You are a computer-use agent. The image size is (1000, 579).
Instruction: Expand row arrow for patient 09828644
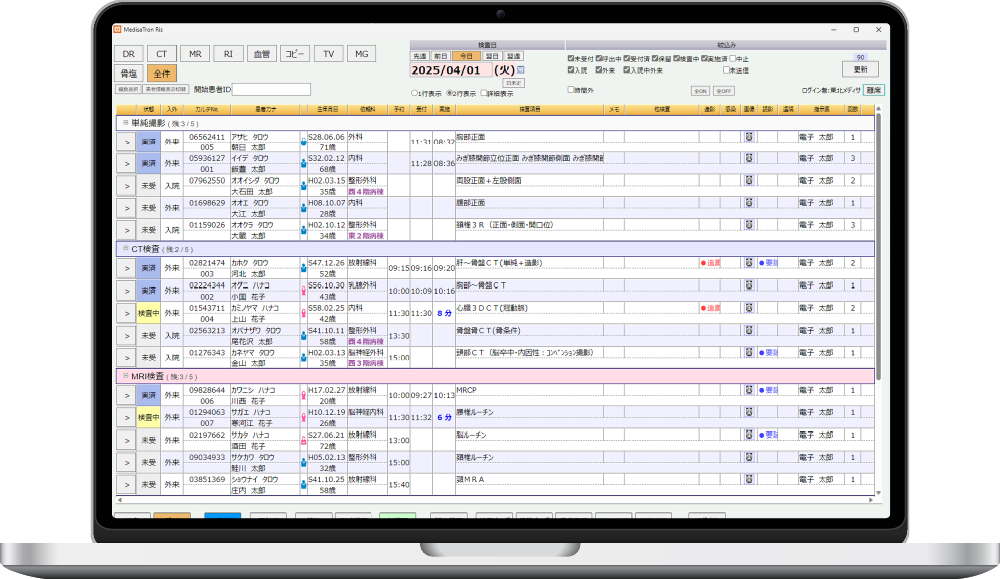pyautogui.click(x=126, y=395)
